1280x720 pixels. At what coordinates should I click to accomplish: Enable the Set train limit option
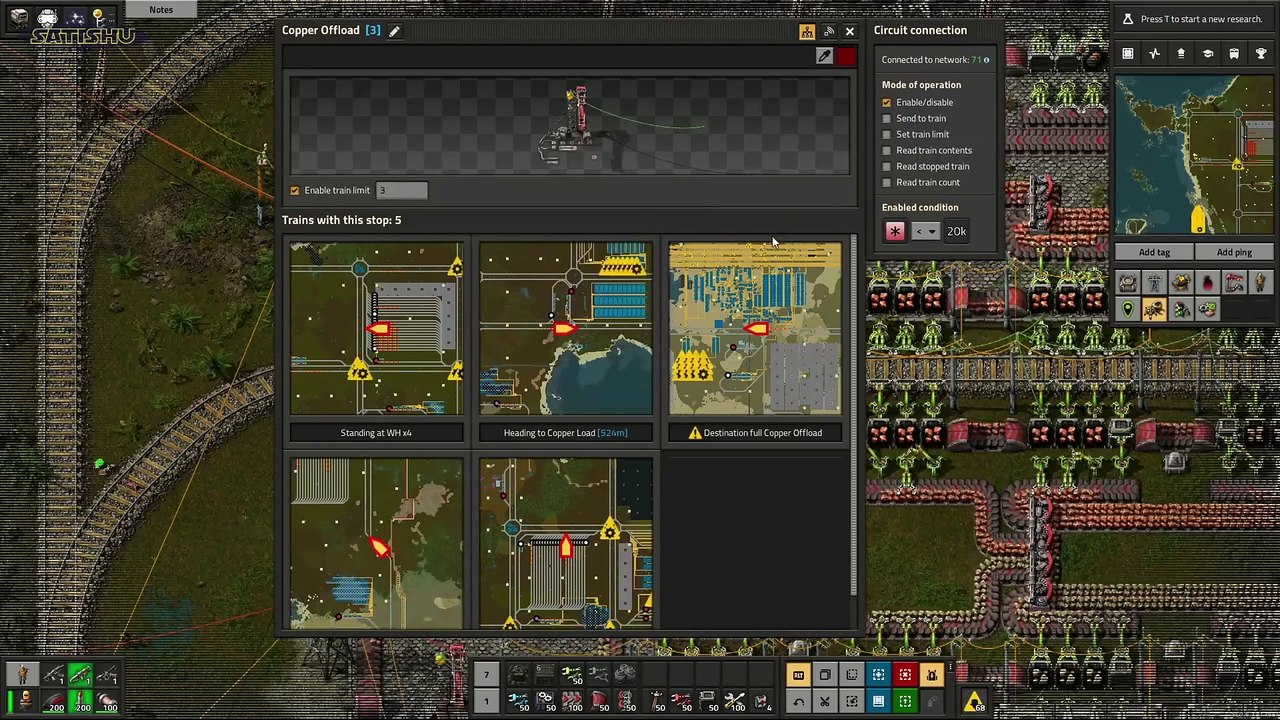tap(886, 135)
